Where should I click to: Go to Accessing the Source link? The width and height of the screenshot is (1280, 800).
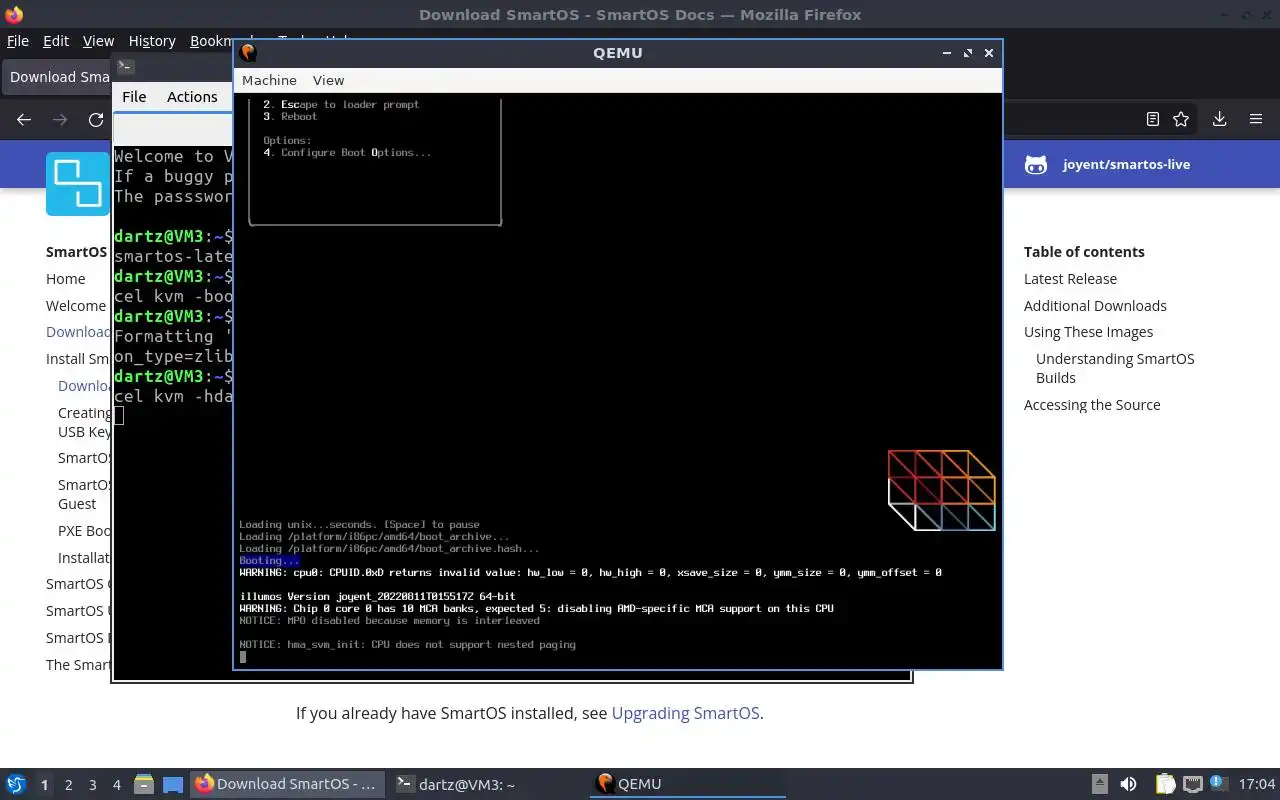(x=1092, y=405)
